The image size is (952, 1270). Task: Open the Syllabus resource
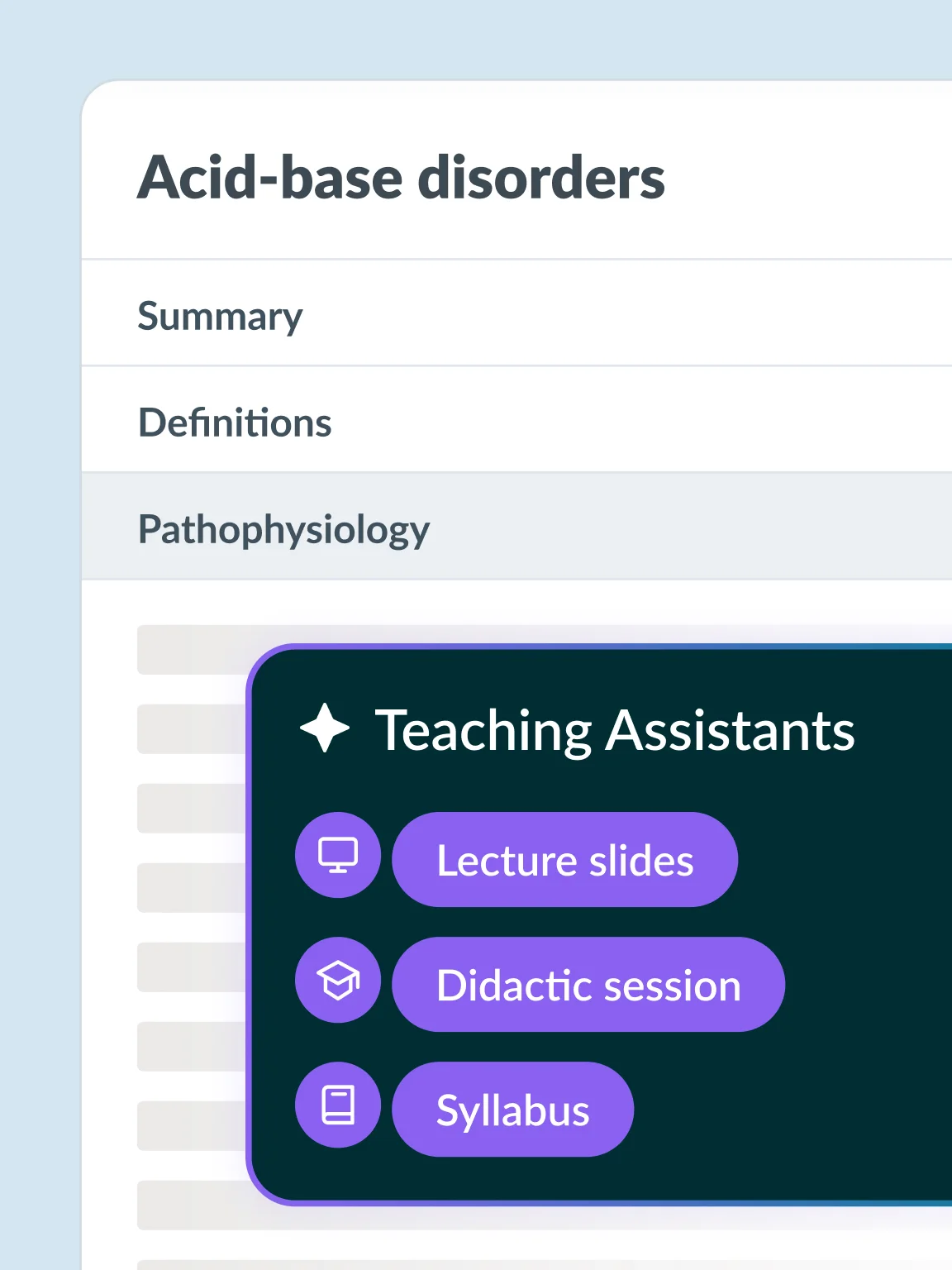click(x=512, y=1109)
